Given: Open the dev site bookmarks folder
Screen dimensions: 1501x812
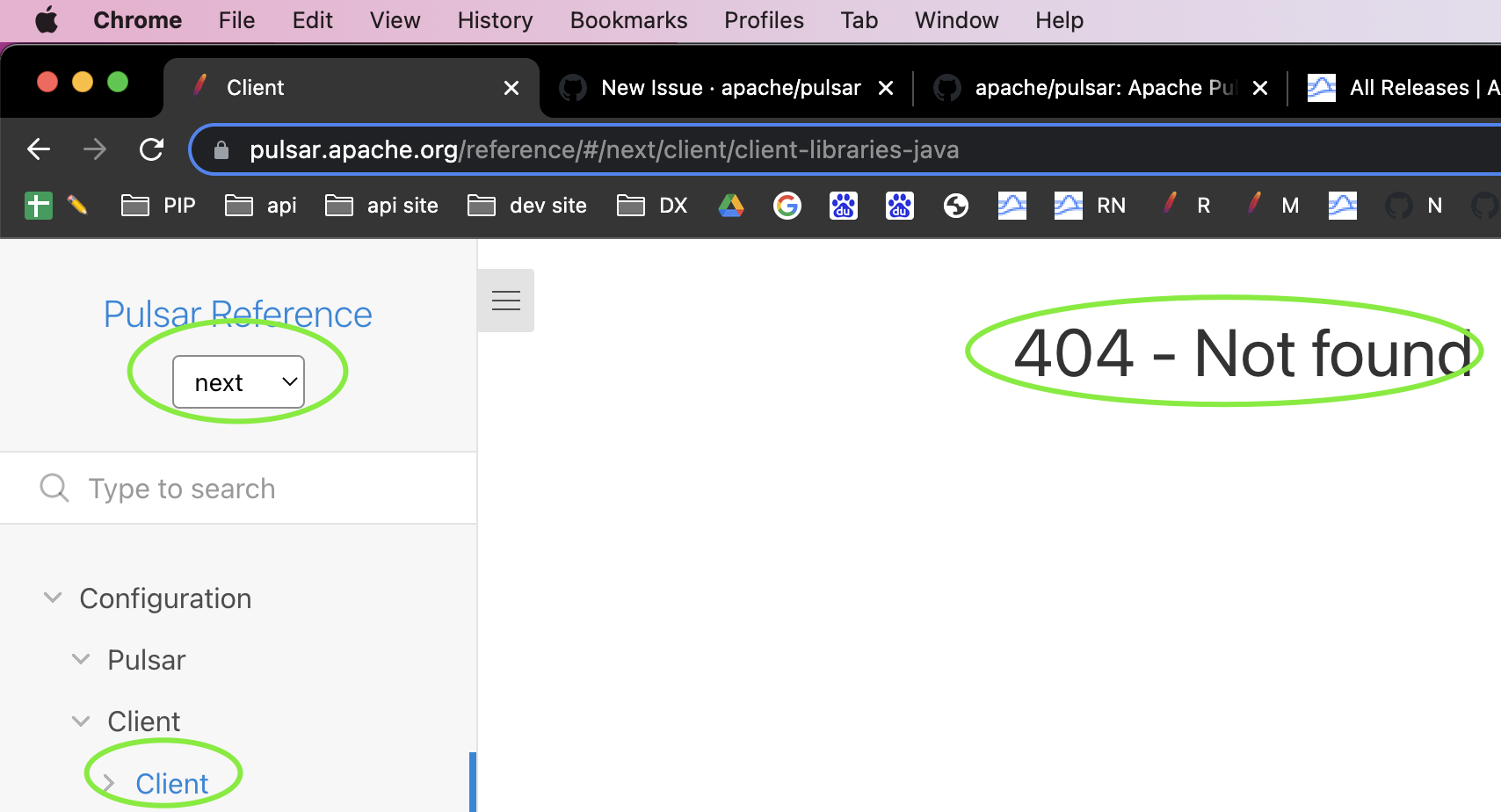Looking at the screenshot, I should 527,206.
